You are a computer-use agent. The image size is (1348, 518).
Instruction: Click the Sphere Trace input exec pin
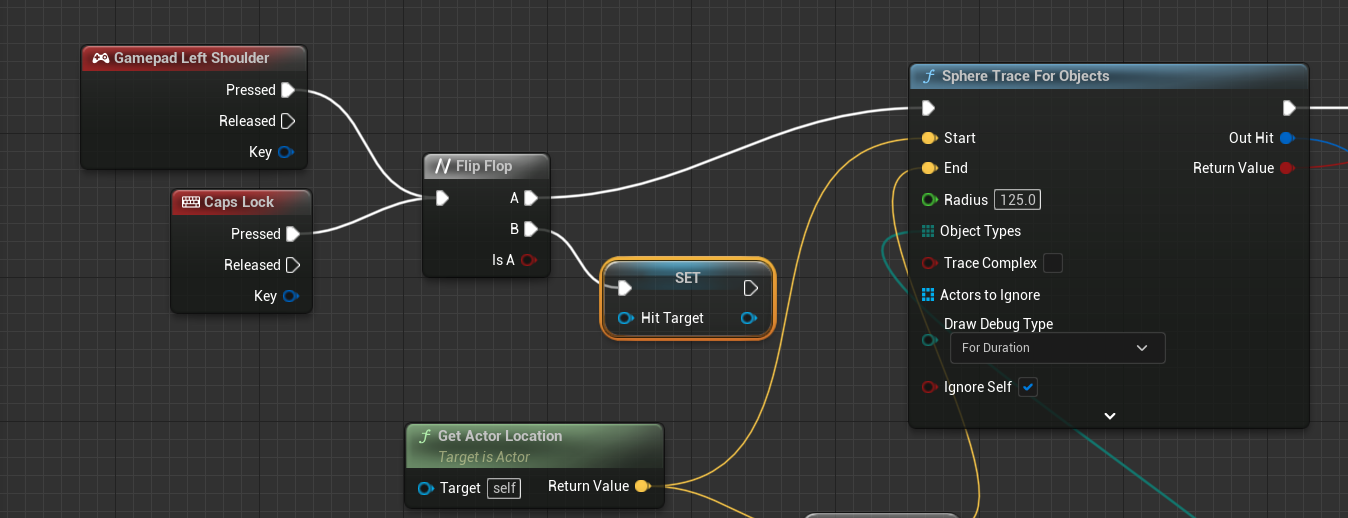(x=928, y=107)
